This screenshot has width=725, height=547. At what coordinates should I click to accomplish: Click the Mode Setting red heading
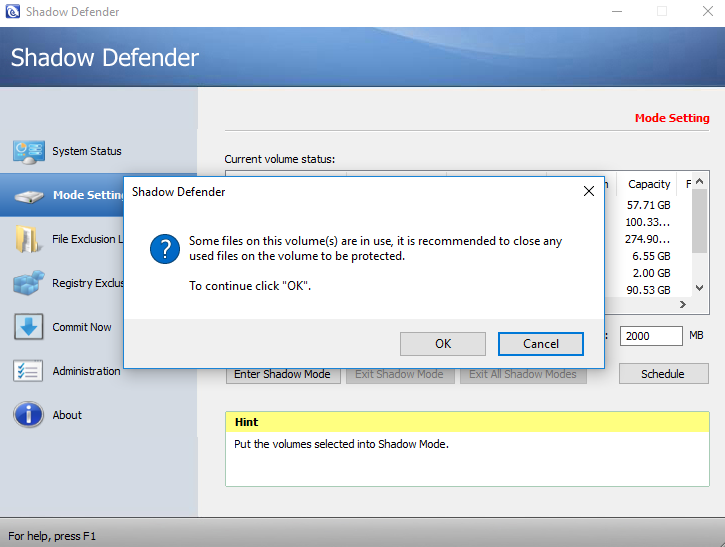pos(672,118)
